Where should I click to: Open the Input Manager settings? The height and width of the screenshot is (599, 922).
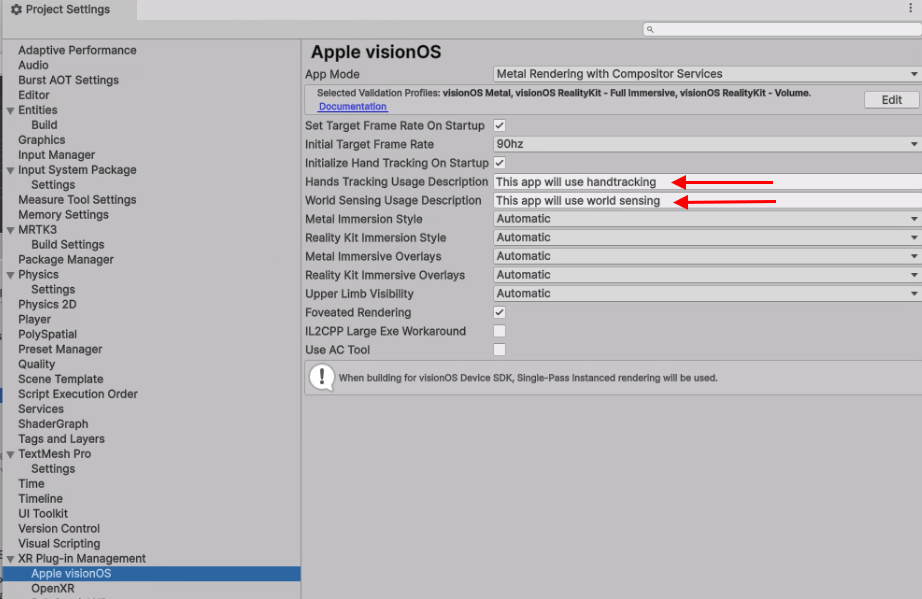pos(56,155)
